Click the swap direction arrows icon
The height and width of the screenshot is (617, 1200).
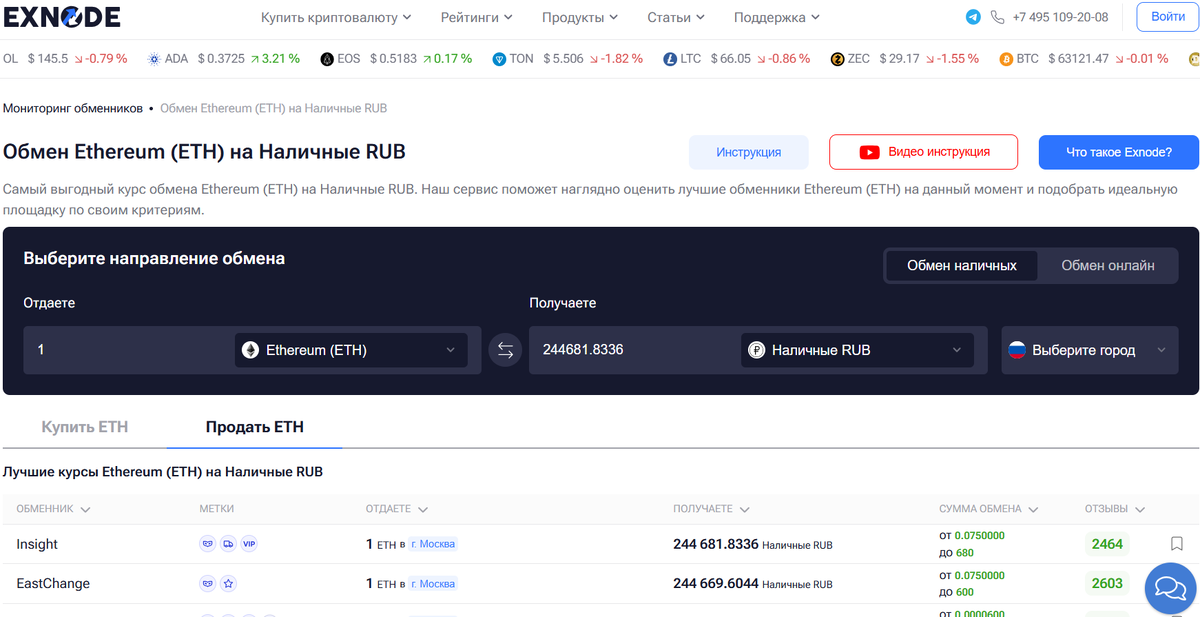point(505,350)
